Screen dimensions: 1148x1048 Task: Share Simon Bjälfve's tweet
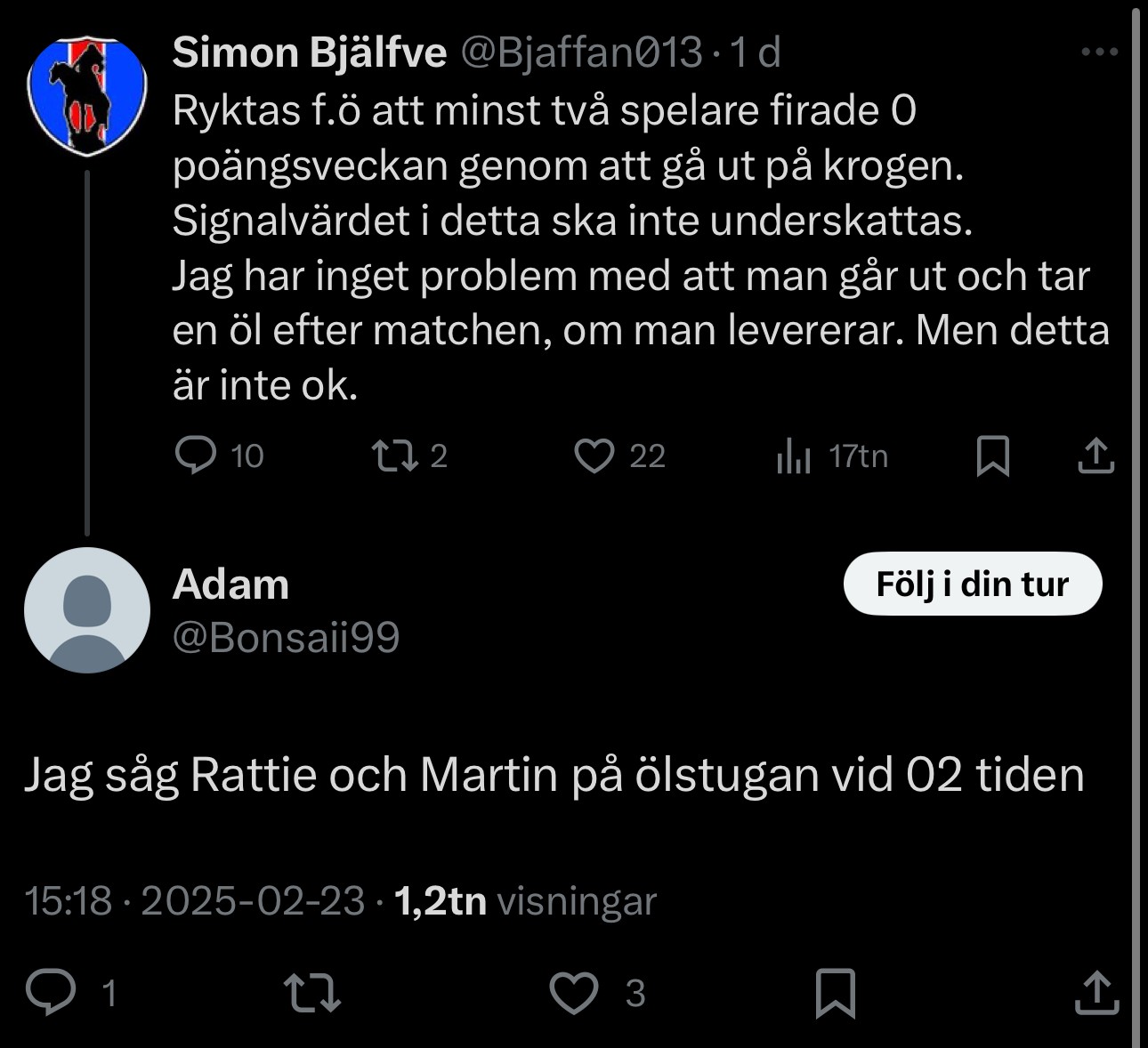click(1096, 455)
